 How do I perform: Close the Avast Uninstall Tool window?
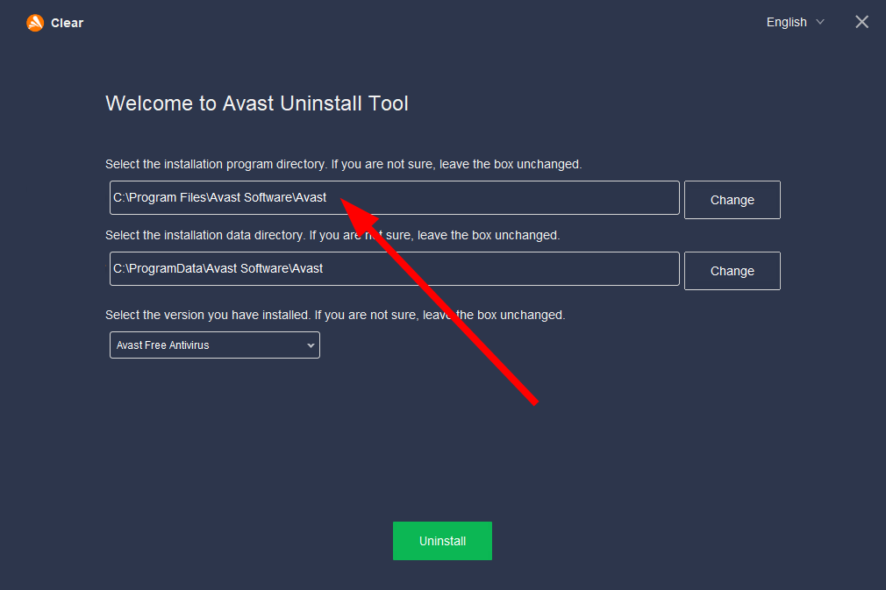pos(861,21)
